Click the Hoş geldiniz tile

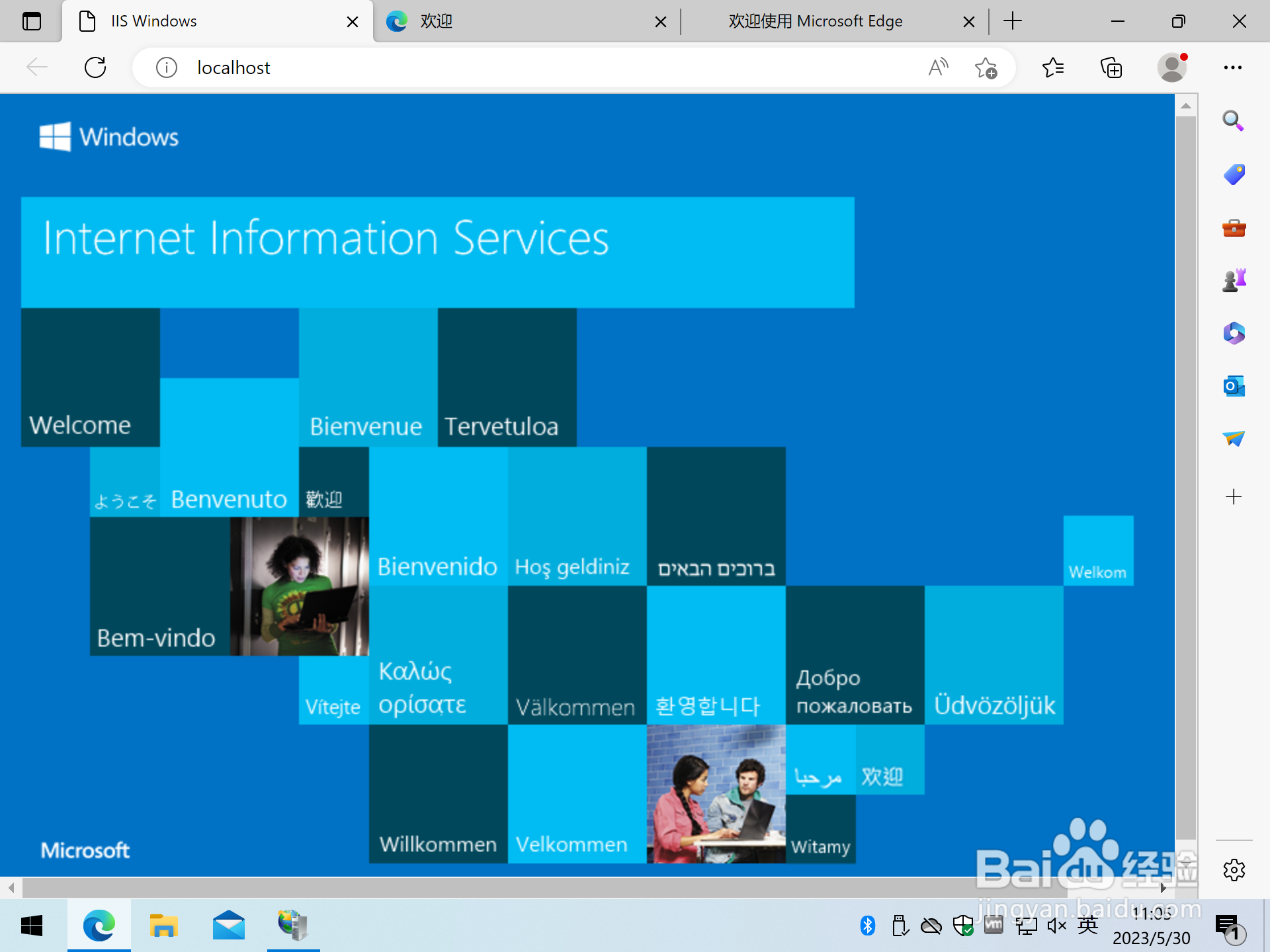coord(577,516)
